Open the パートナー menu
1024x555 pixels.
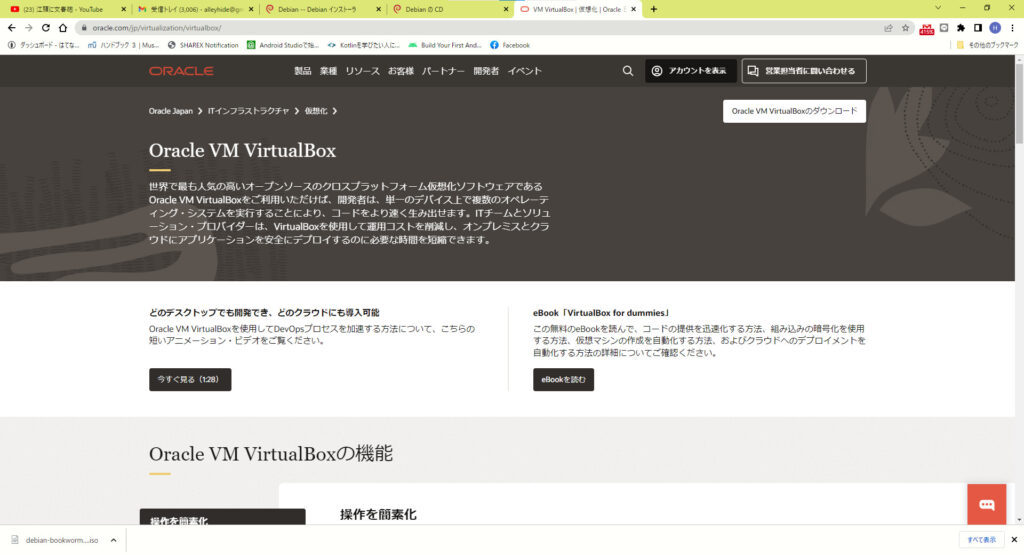443,71
